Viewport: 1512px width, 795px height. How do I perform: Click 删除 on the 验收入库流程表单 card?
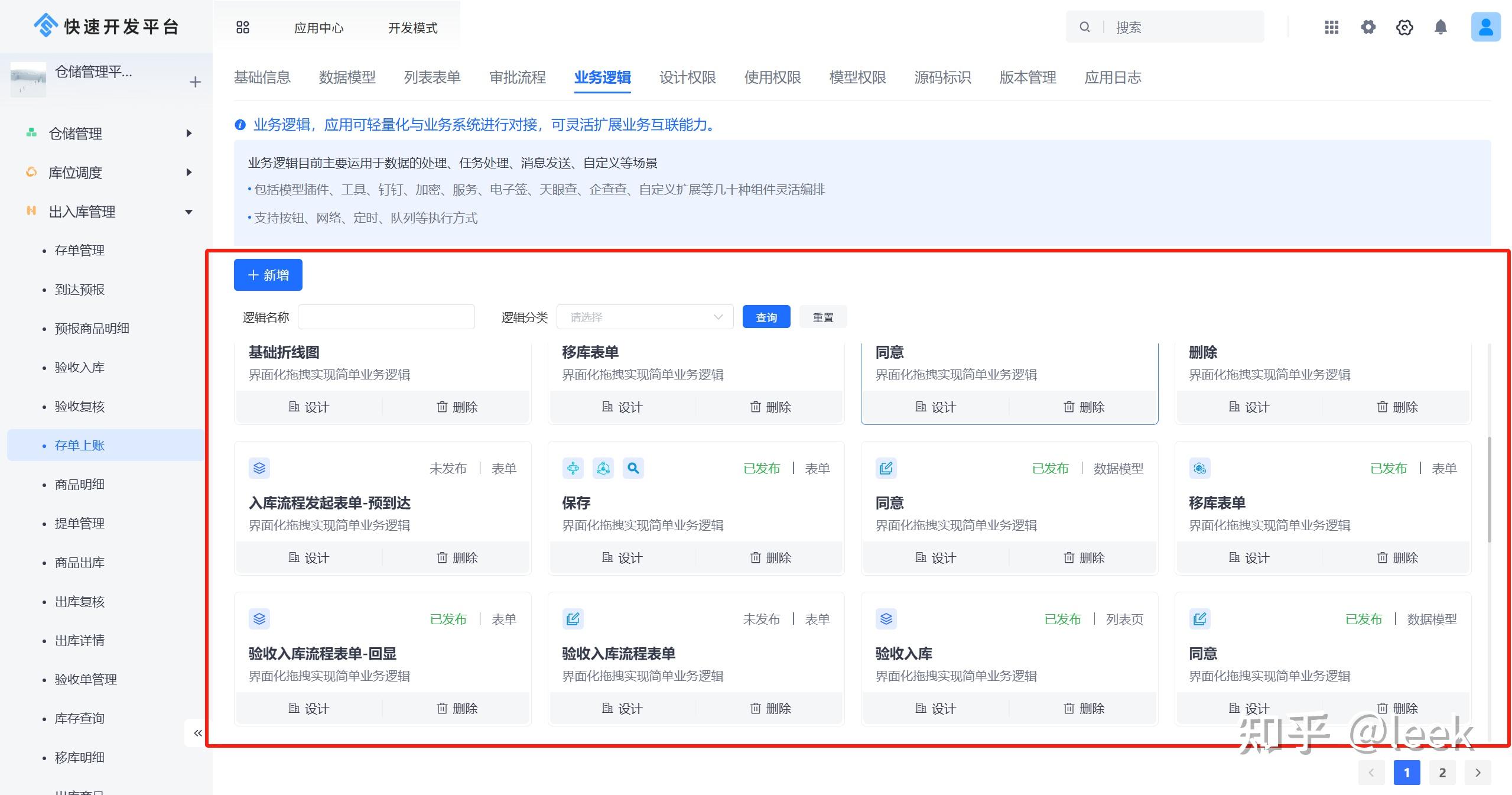(770, 708)
